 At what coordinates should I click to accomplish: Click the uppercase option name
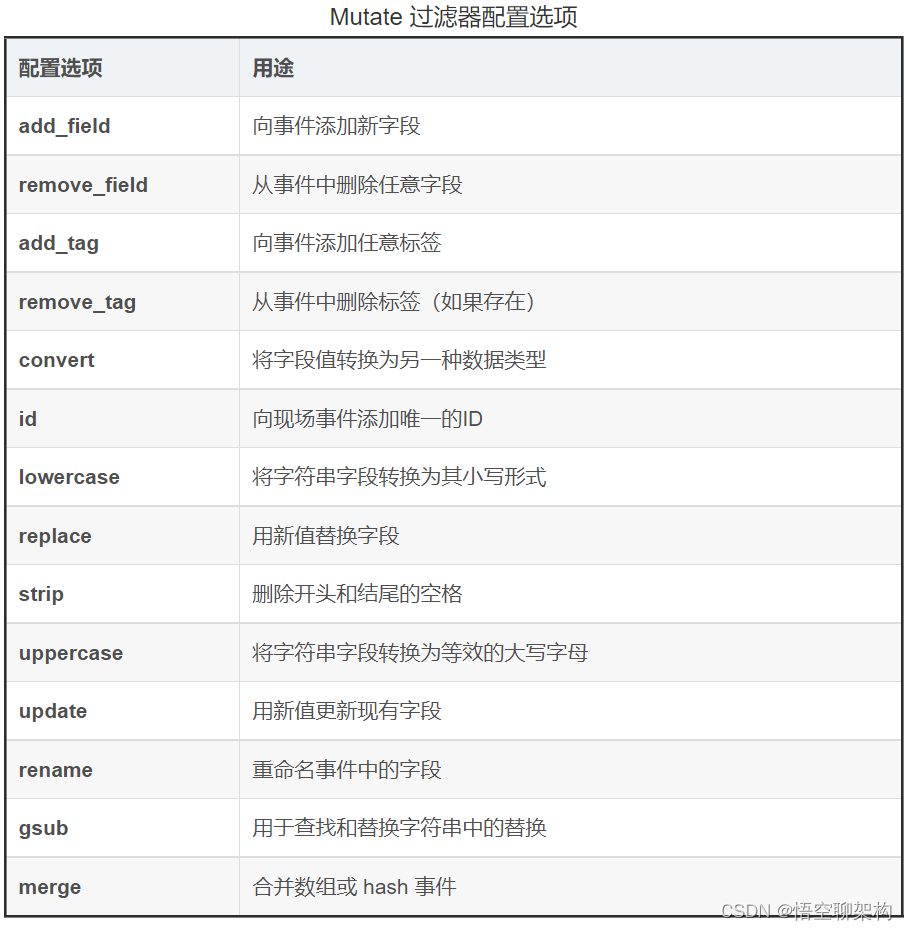click(x=70, y=653)
